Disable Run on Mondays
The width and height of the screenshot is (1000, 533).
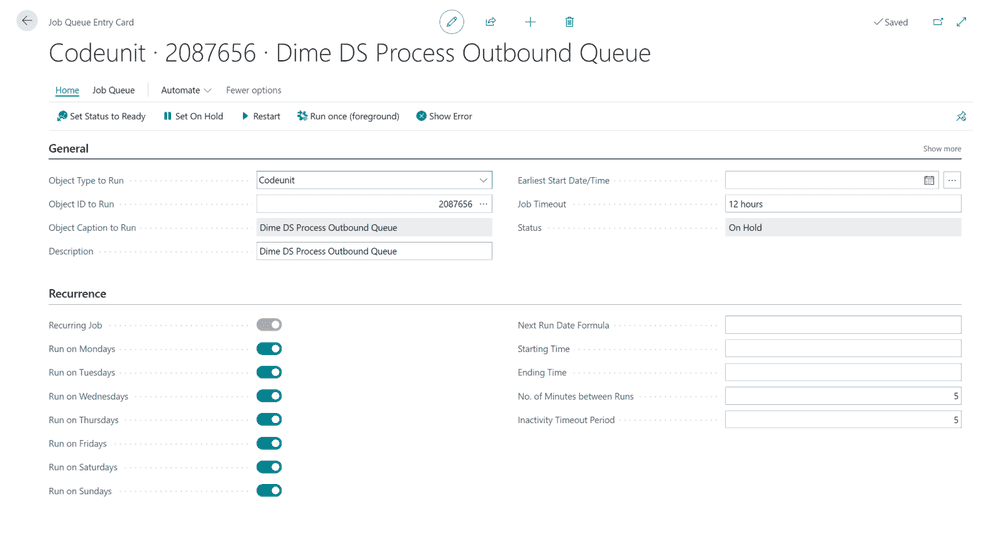pyautogui.click(x=269, y=349)
